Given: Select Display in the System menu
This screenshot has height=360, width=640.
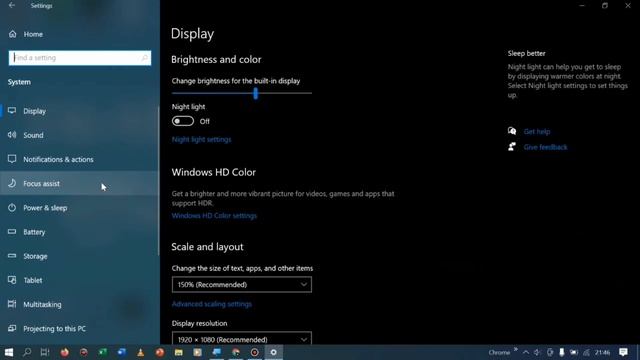Looking at the screenshot, I should point(80,111).
